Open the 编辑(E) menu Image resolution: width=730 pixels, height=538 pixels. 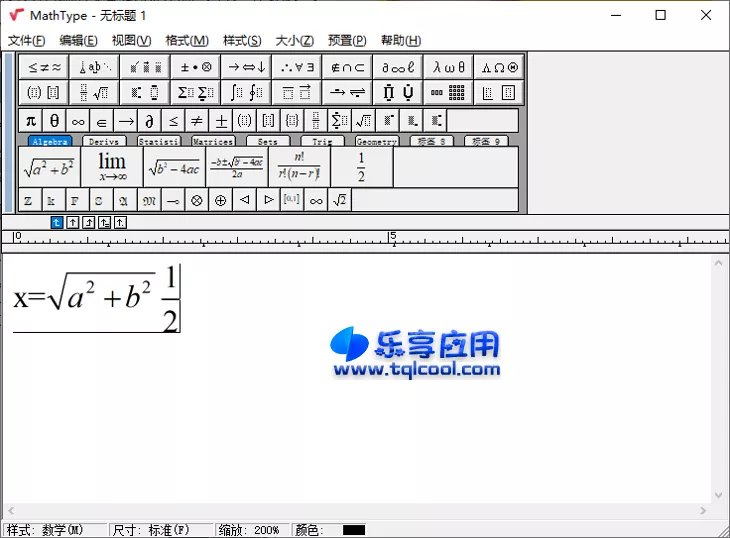tap(78, 40)
